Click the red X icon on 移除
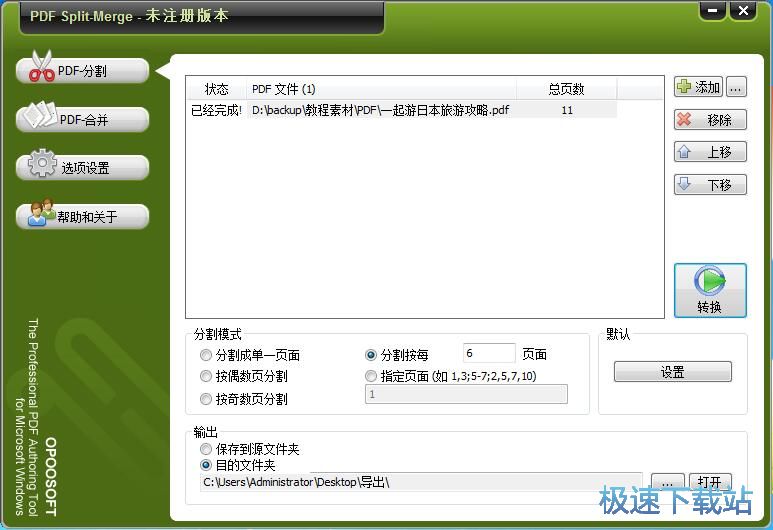 coord(684,119)
